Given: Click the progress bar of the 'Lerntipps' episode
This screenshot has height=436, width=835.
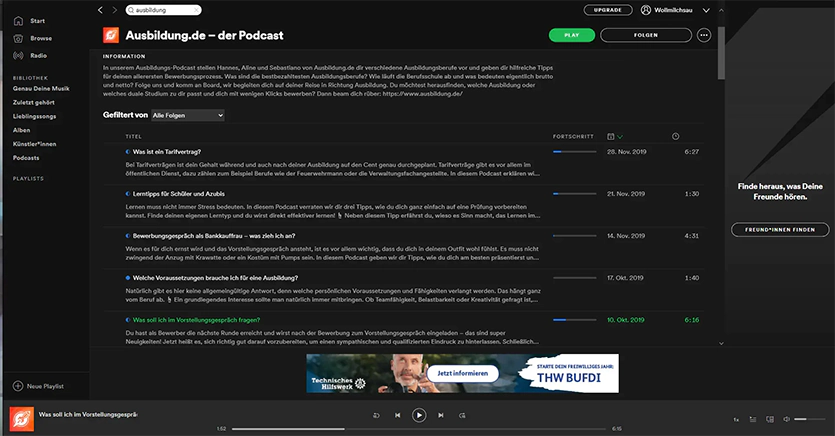Looking at the screenshot, I should 575,194.
